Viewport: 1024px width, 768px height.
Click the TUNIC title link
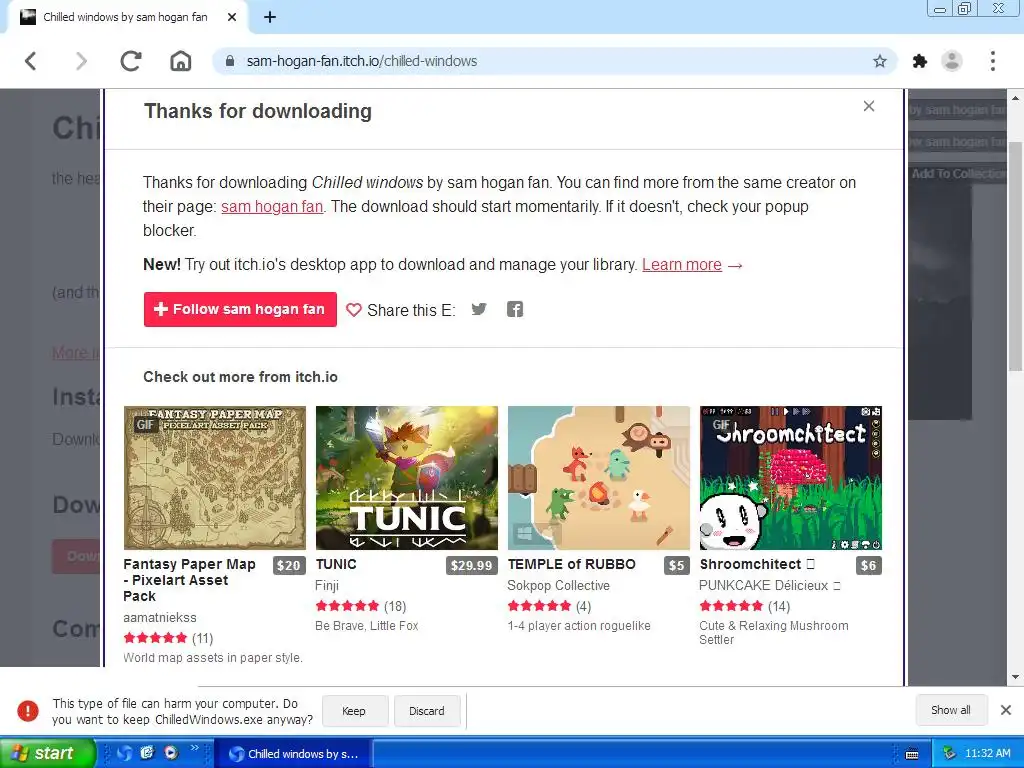pyautogui.click(x=336, y=564)
